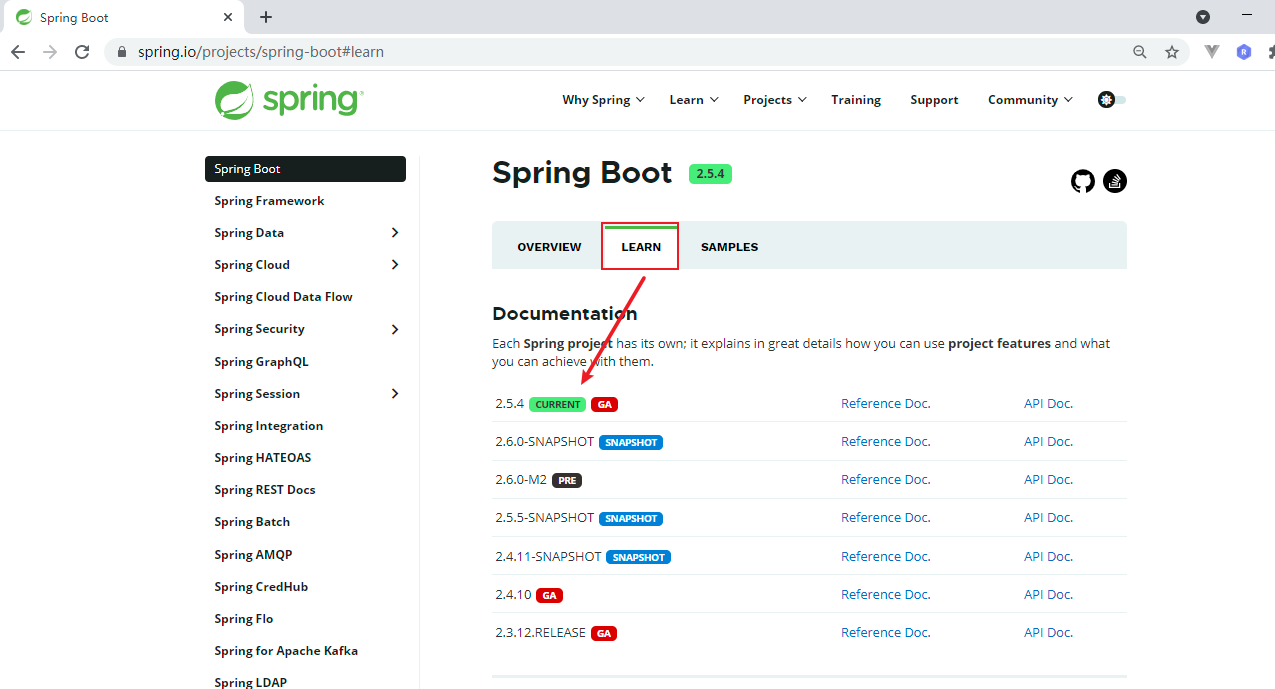Open API Doc. for 2.5.4

[1048, 404]
